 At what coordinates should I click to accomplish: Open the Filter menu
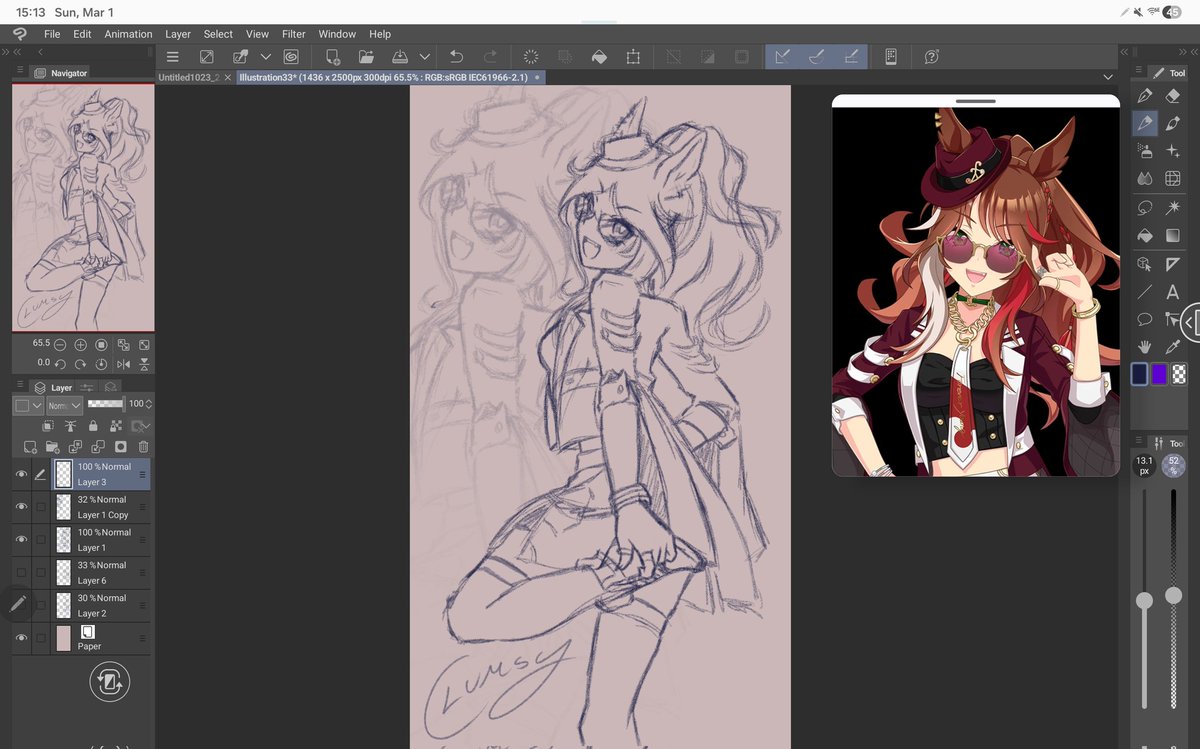[294, 34]
